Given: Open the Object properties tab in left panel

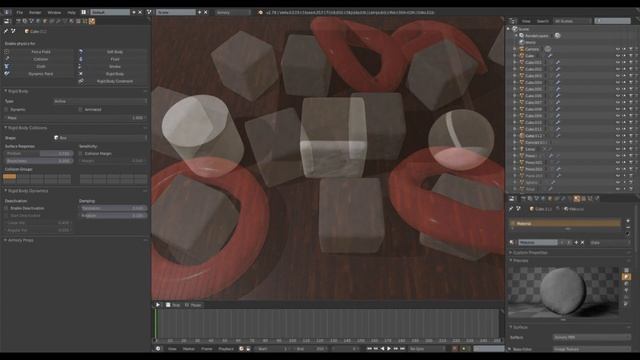Looking at the screenshot, I should point(44,21).
